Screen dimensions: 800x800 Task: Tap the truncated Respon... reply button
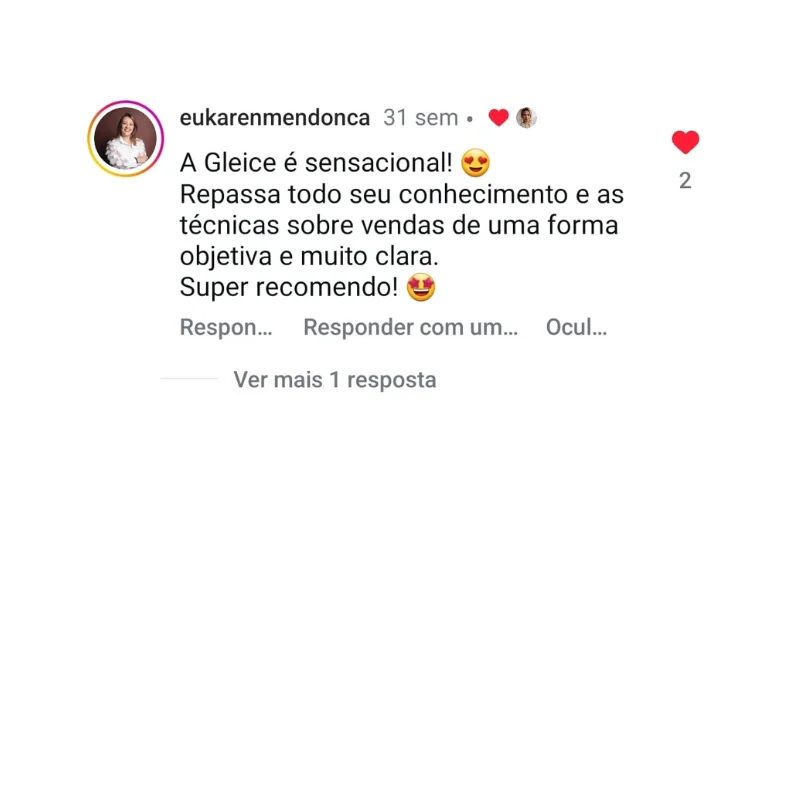tap(226, 327)
